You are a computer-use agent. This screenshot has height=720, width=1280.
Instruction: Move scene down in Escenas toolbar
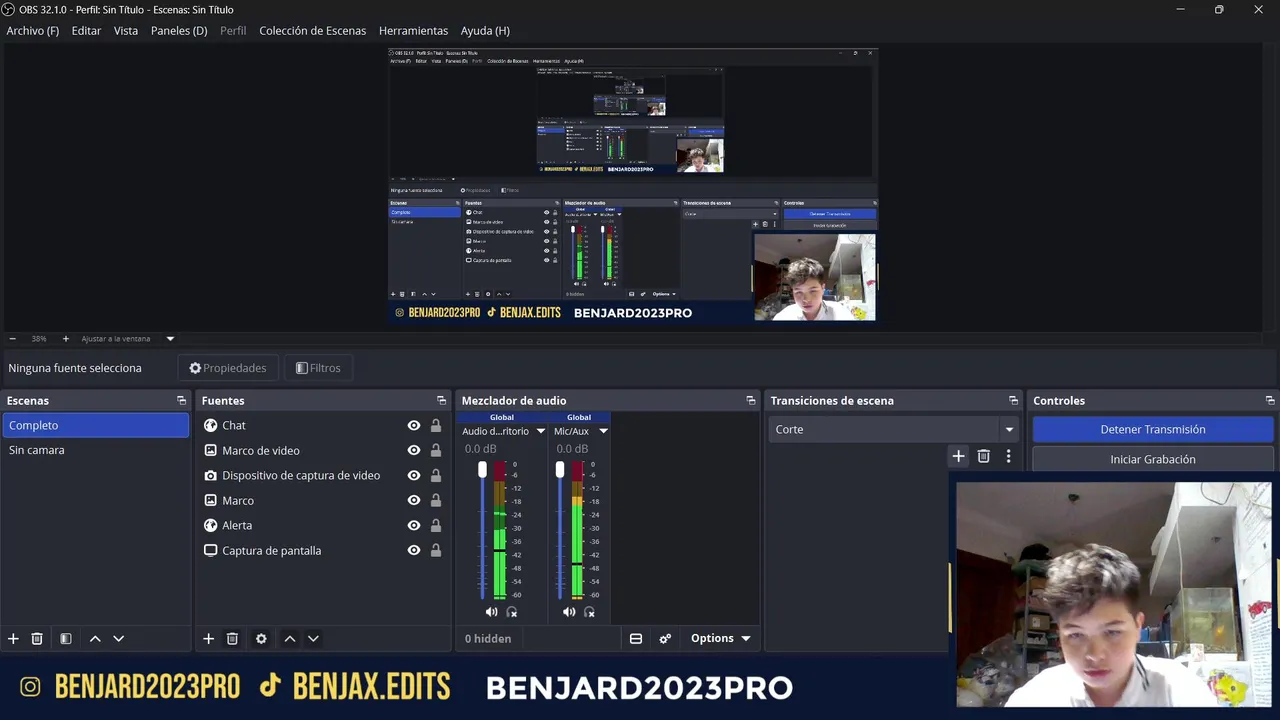point(118,638)
